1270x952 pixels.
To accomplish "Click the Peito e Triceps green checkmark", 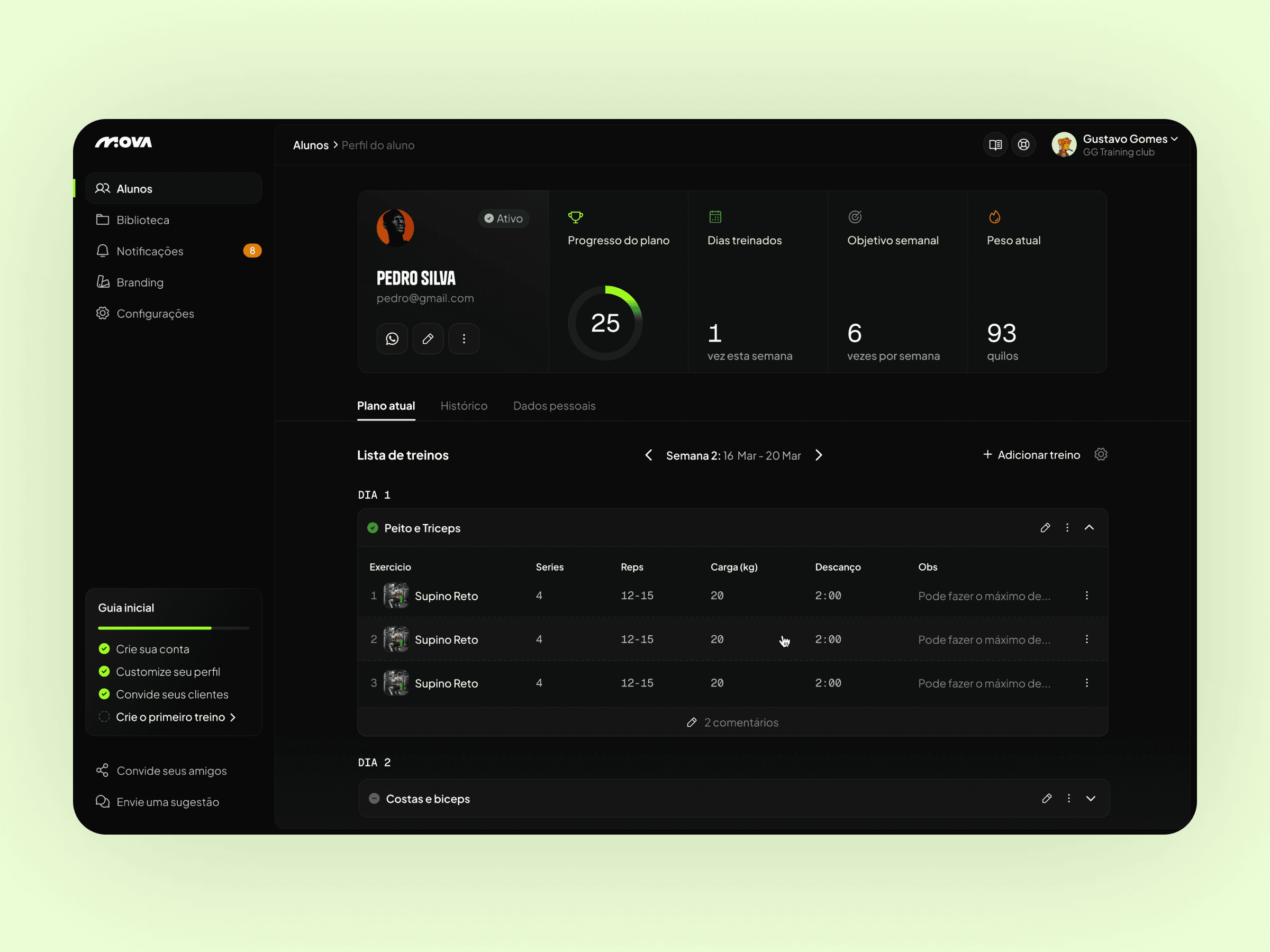I will (373, 528).
